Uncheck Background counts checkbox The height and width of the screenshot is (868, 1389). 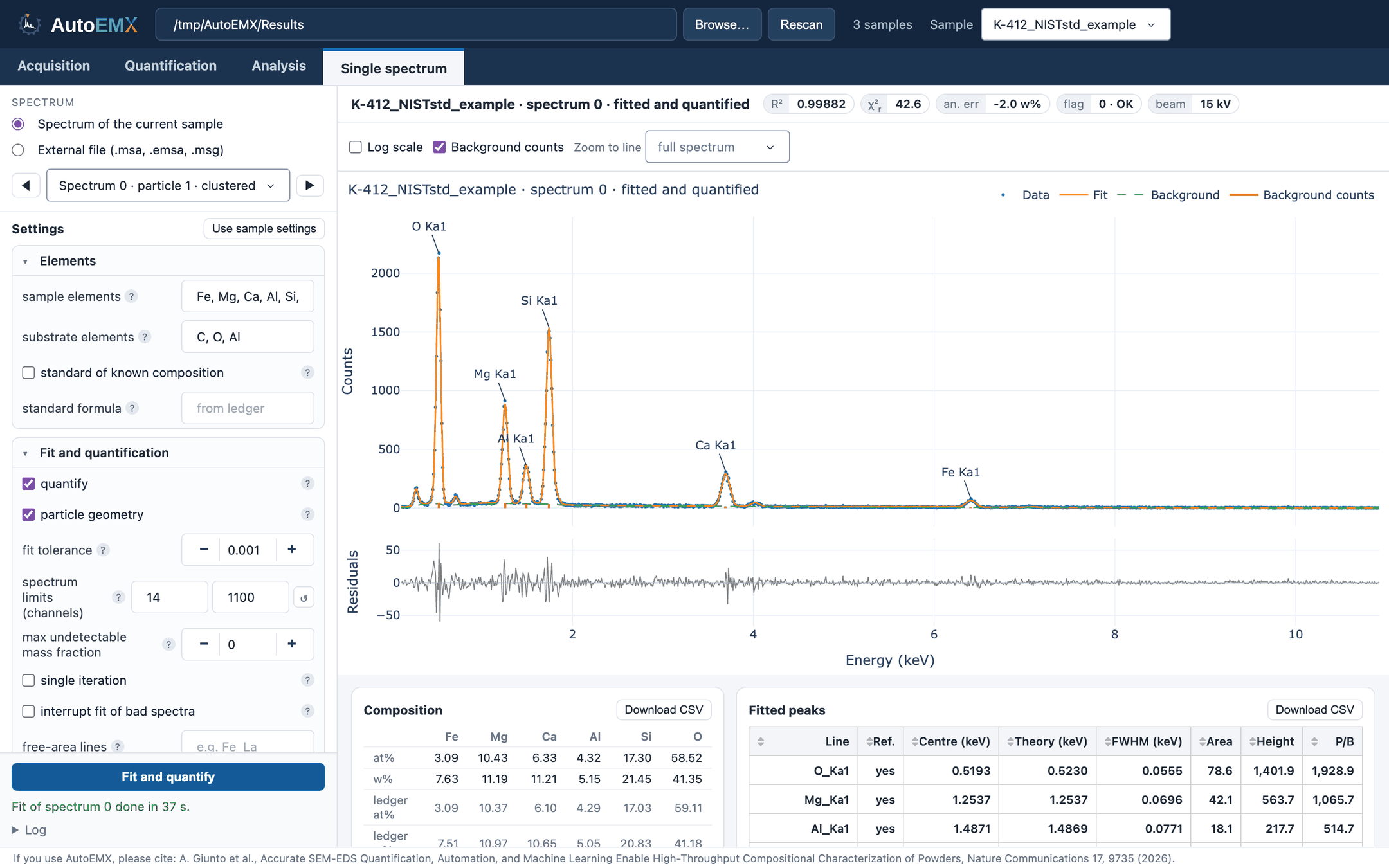pos(439,147)
